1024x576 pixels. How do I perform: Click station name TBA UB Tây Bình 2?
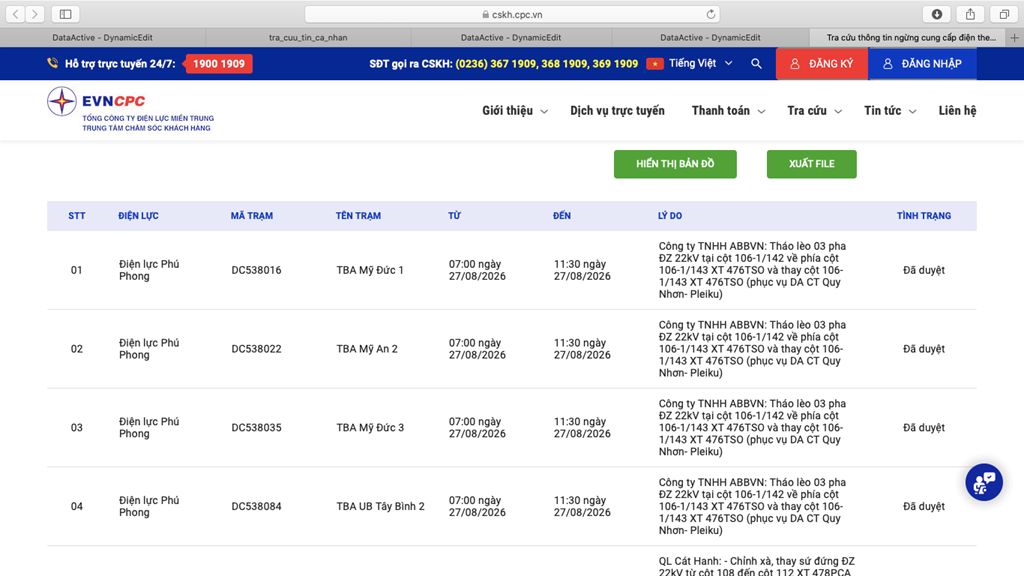(x=380, y=506)
